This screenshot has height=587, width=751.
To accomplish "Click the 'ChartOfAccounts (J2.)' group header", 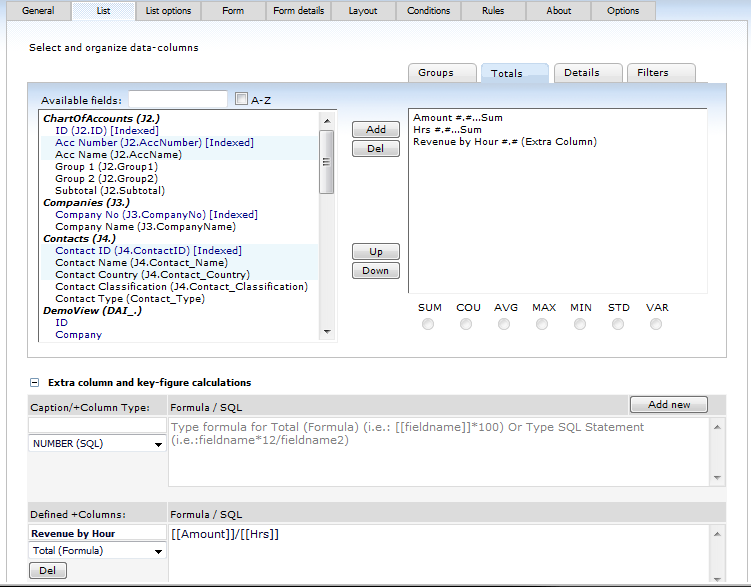I will [x=101, y=118].
